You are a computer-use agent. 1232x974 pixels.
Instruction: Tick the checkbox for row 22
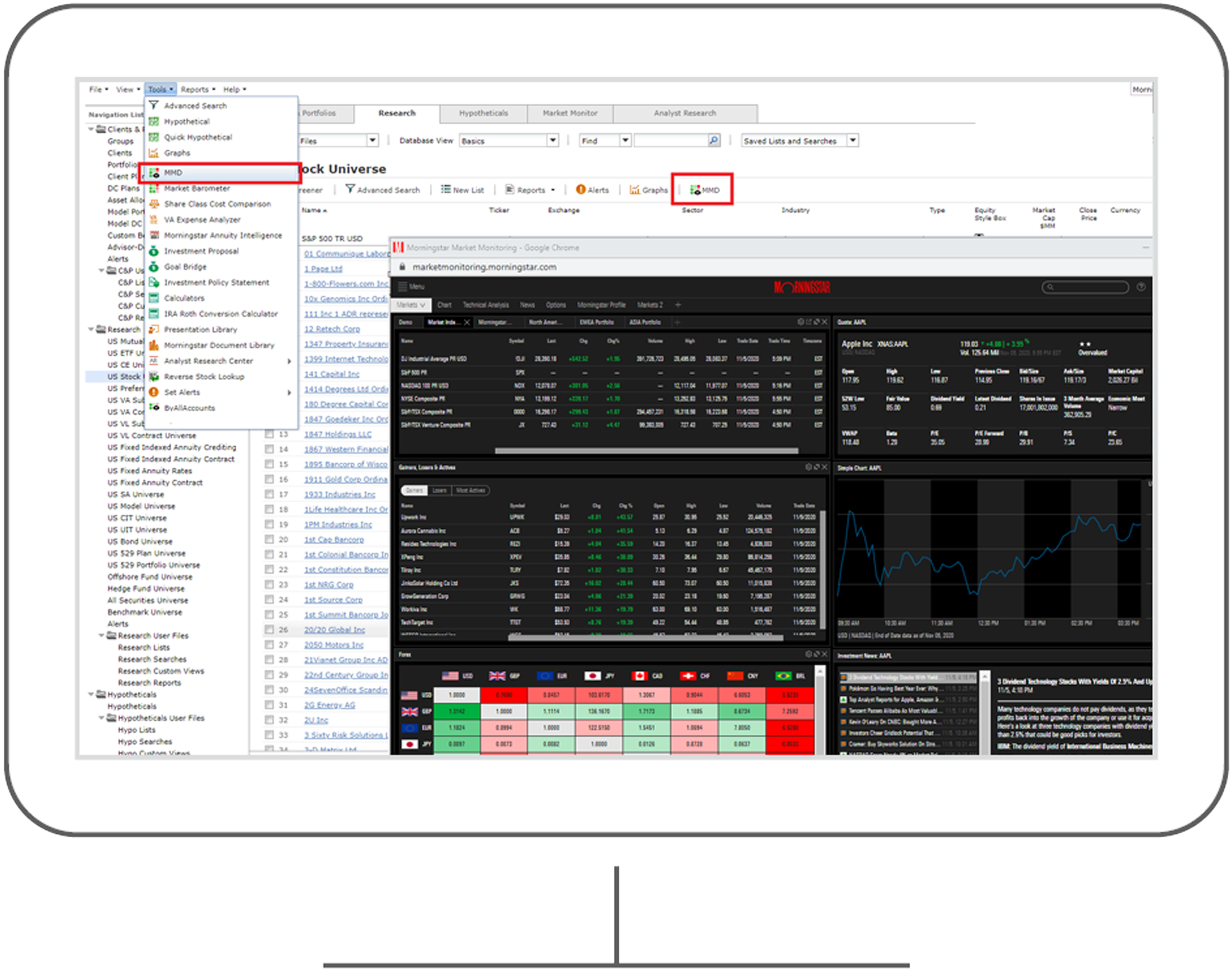point(269,569)
